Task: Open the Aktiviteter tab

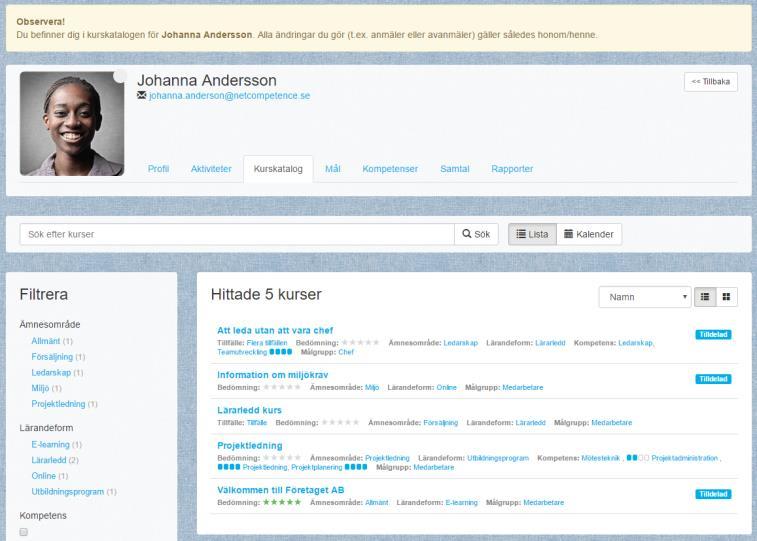Action: 211,169
